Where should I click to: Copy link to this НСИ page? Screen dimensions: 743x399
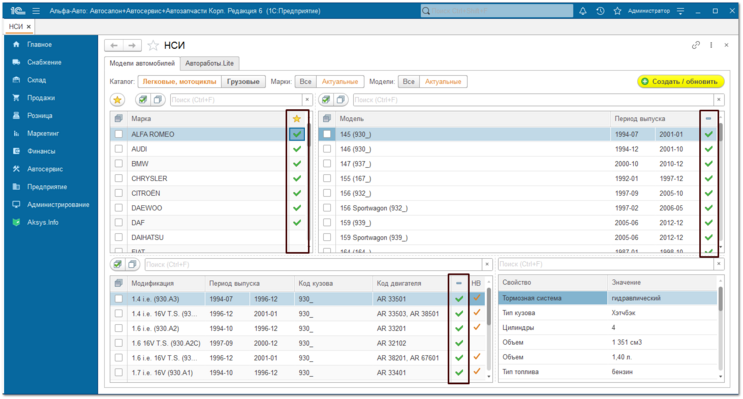tap(695, 45)
